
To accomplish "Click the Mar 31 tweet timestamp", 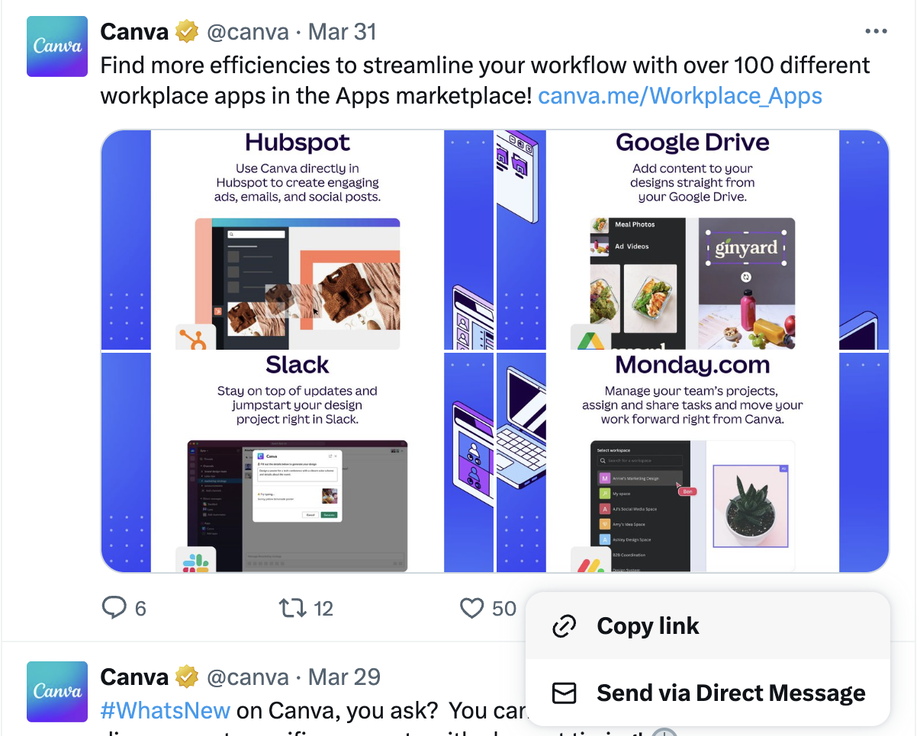I will (x=342, y=32).
